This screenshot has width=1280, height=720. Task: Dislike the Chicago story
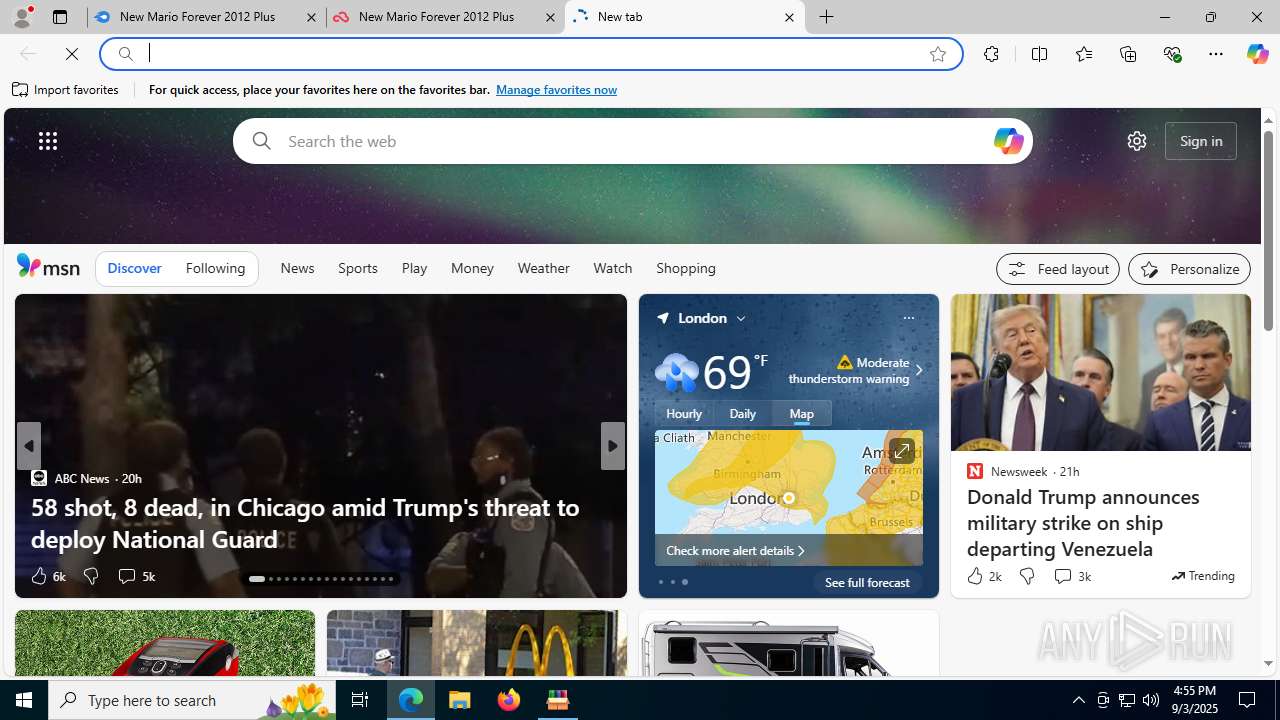pyautogui.click(x=91, y=576)
